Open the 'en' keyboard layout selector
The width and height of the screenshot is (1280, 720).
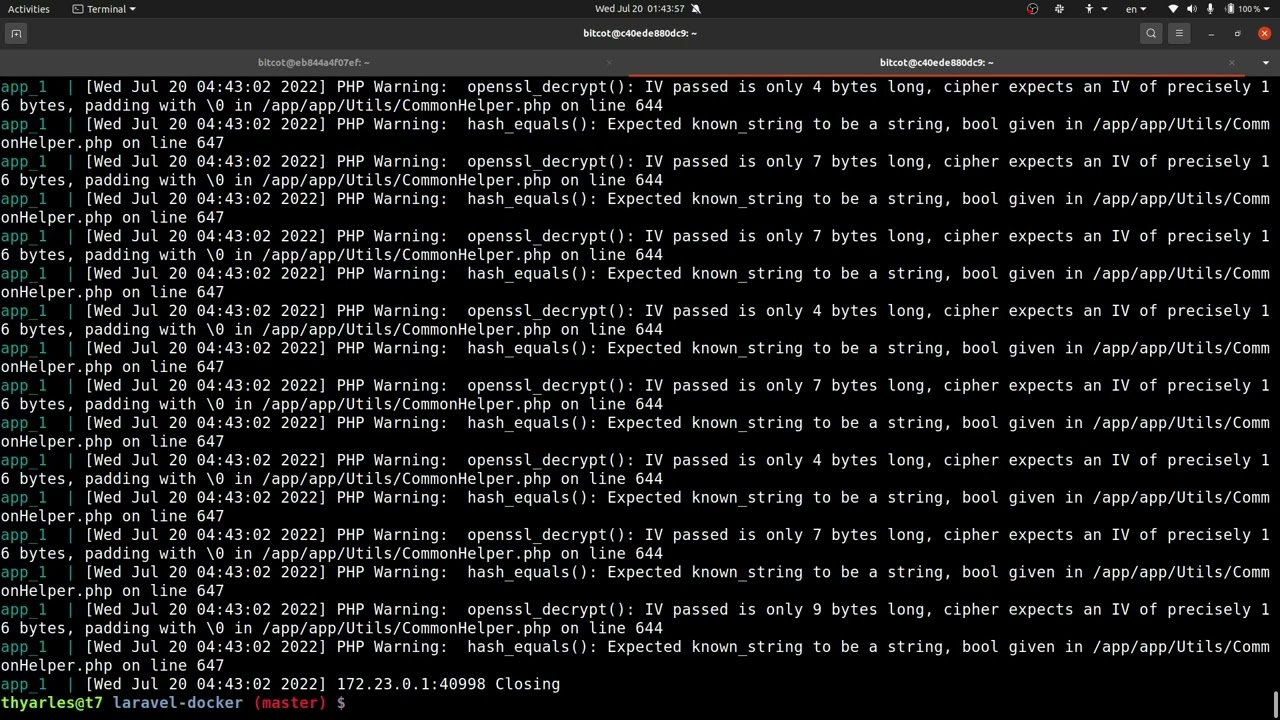pos(1136,9)
